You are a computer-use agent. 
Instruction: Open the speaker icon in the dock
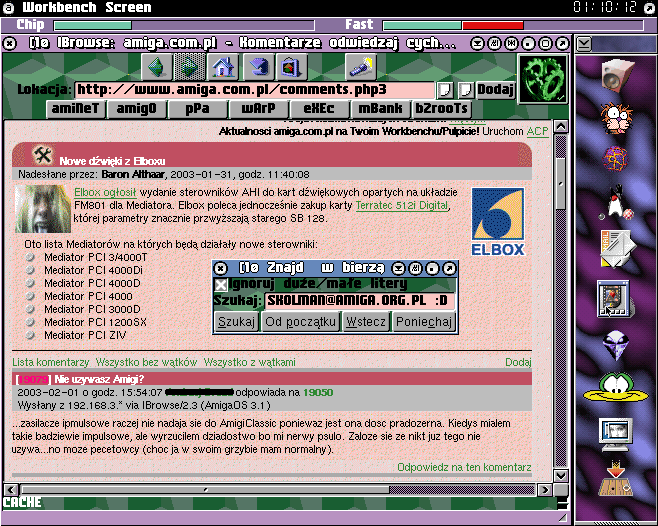616,75
